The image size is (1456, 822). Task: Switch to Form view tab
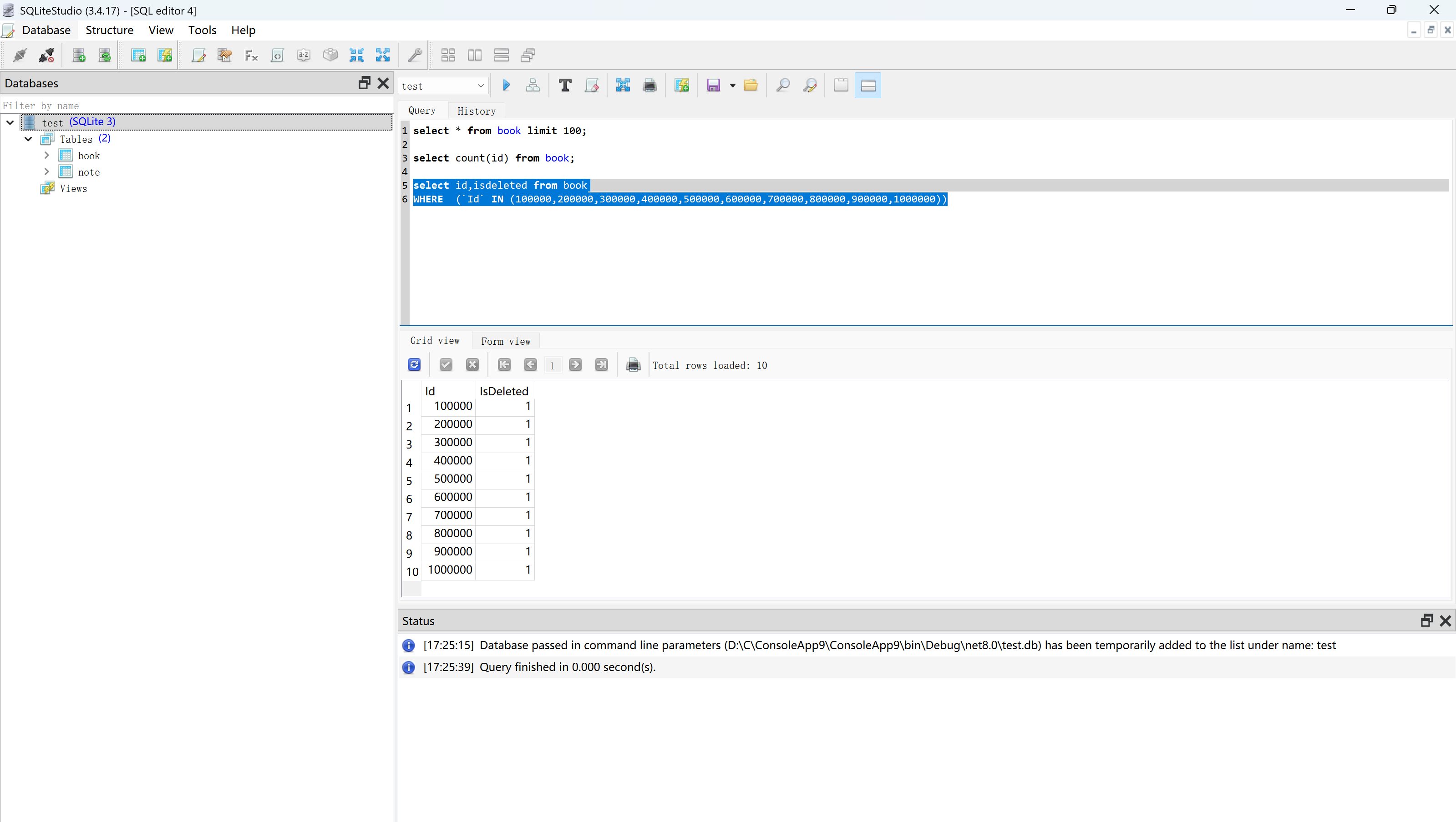coord(505,341)
